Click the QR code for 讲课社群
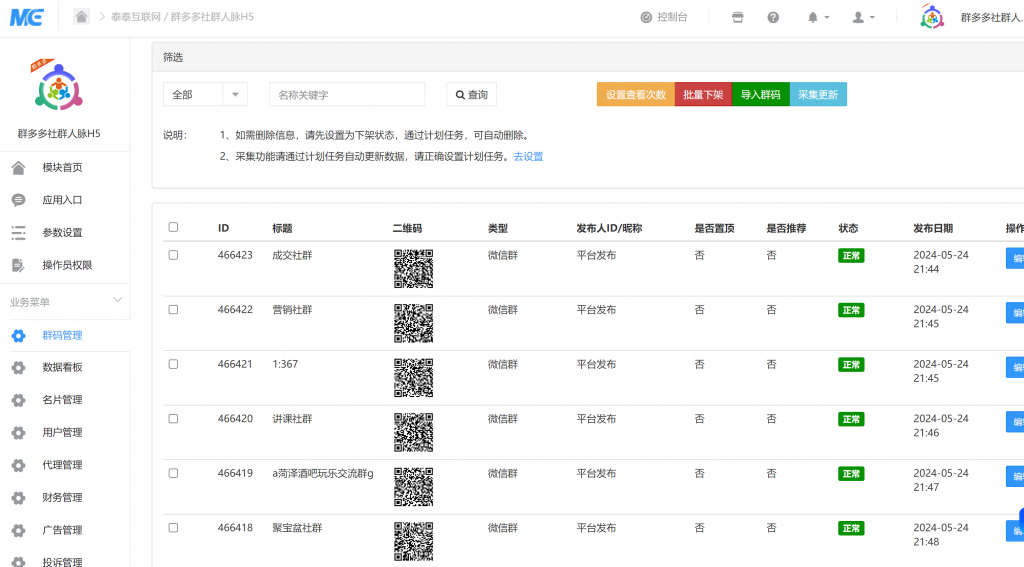This screenshot has height=567, width=1024. [413, 432]
